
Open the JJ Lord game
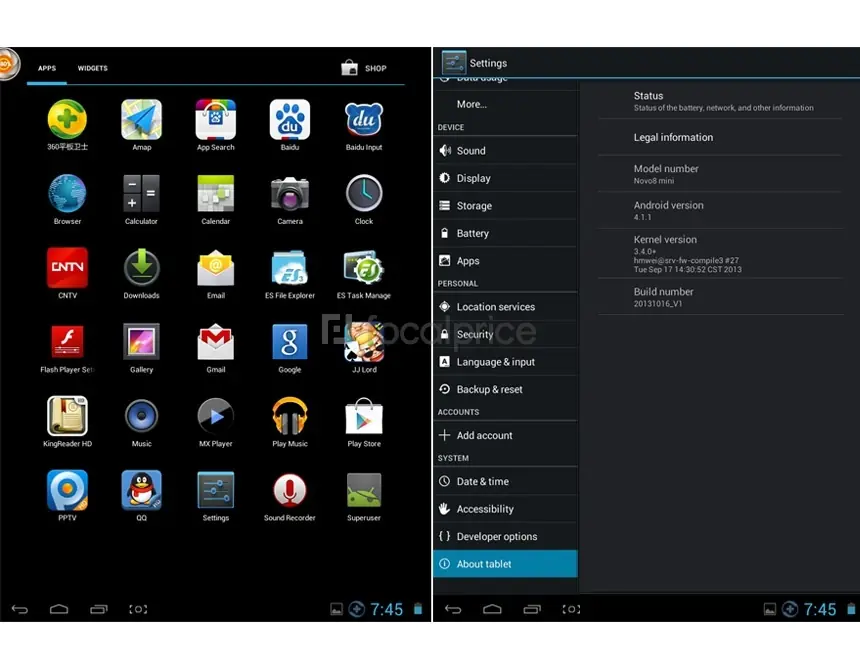point(364,341)
